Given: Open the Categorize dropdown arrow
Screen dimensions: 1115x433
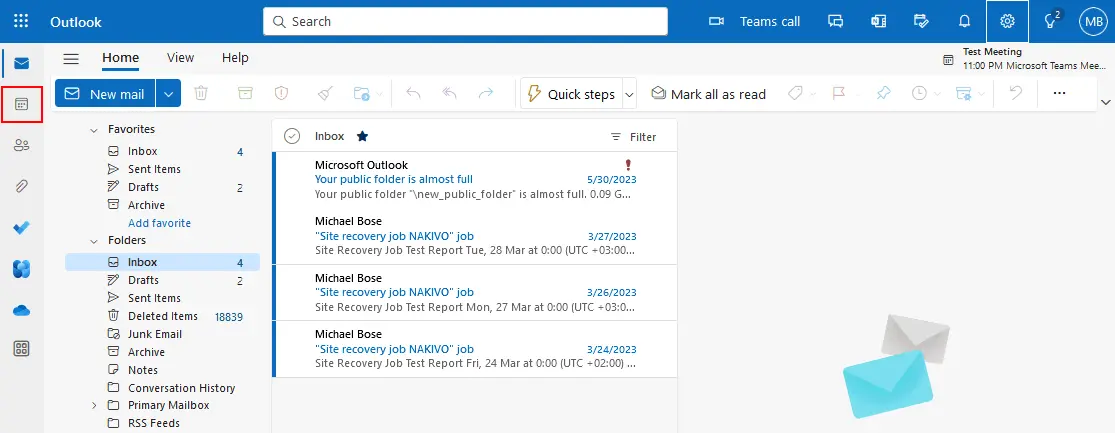Looking at the screenshot, I should 813,95.
